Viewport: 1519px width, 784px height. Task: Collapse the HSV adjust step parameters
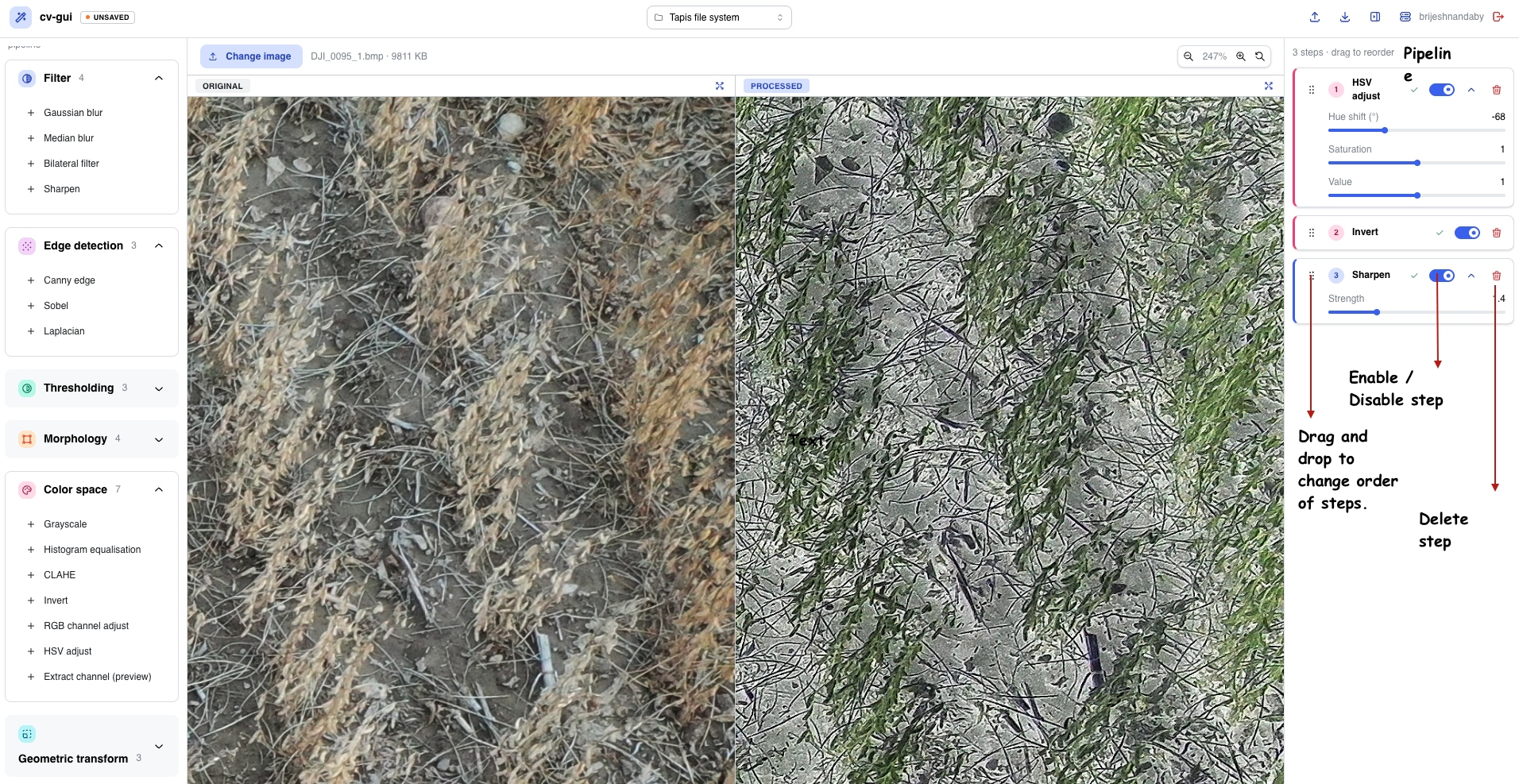(1471, 90)
